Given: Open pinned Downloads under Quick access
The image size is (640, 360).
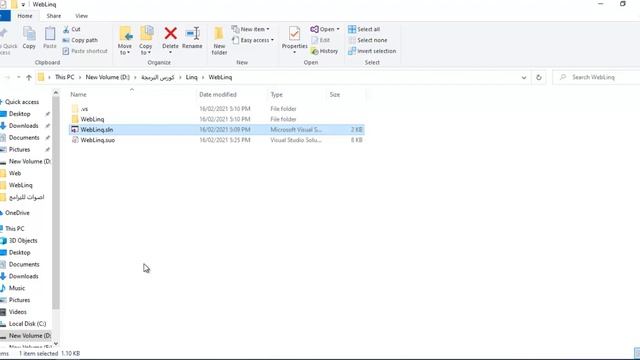Looking at the screenshot, I should (24, 126).
